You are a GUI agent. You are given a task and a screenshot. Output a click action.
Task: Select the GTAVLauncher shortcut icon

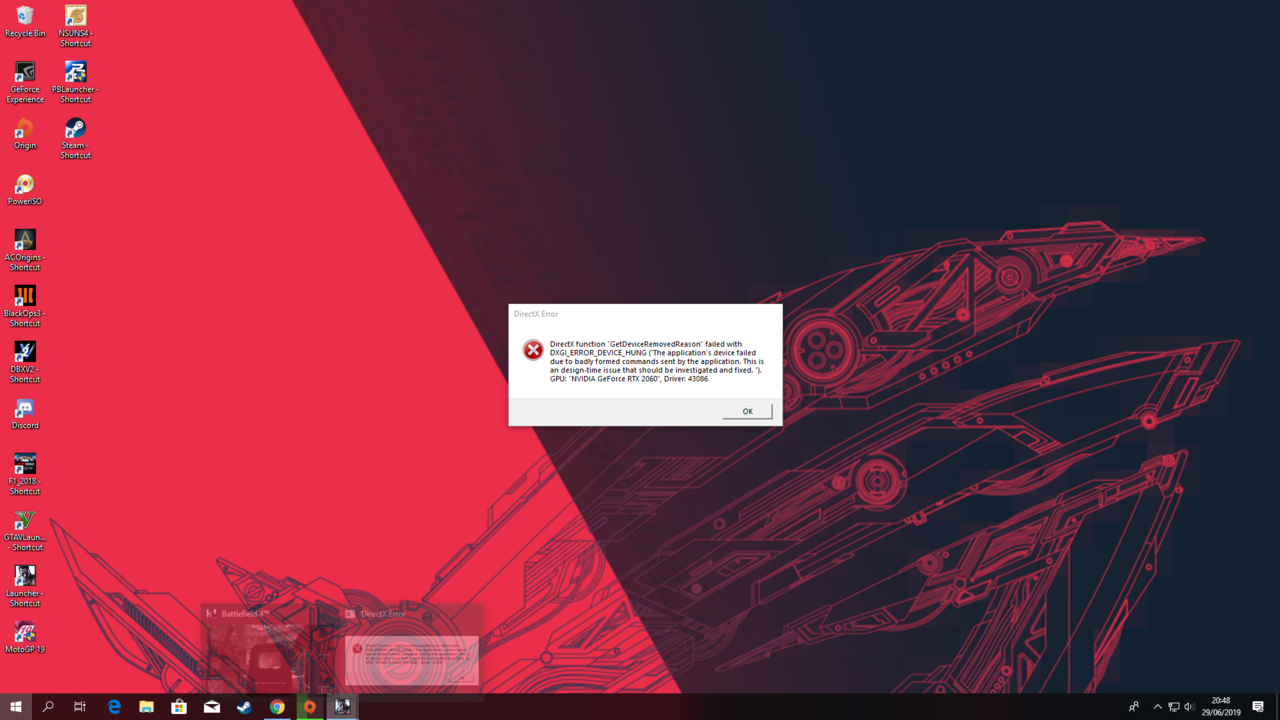click(25, 530)
